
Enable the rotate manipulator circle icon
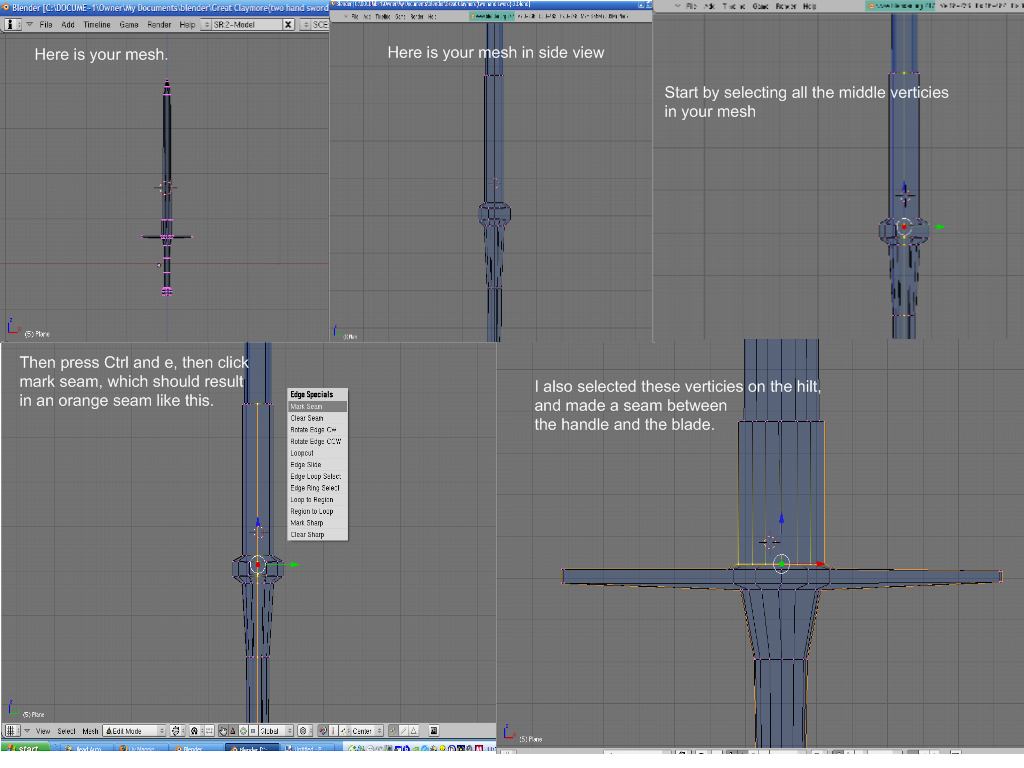click(x=243, y=731)
